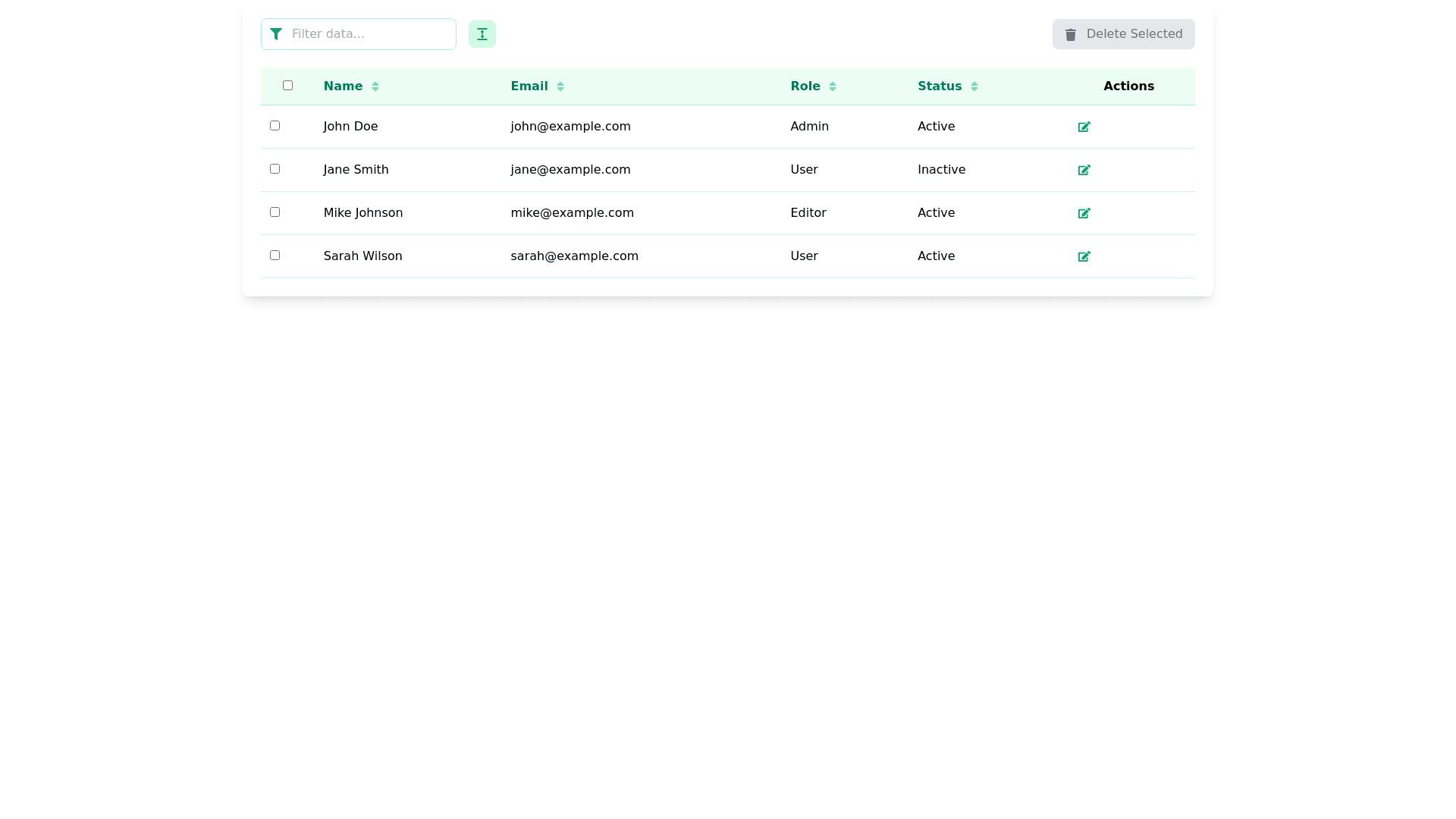Viewport: 1456px width, 819px height.
Task: Toggle the select-all checkbox in header
Action: pyautogui.click(x=287, y=86)
